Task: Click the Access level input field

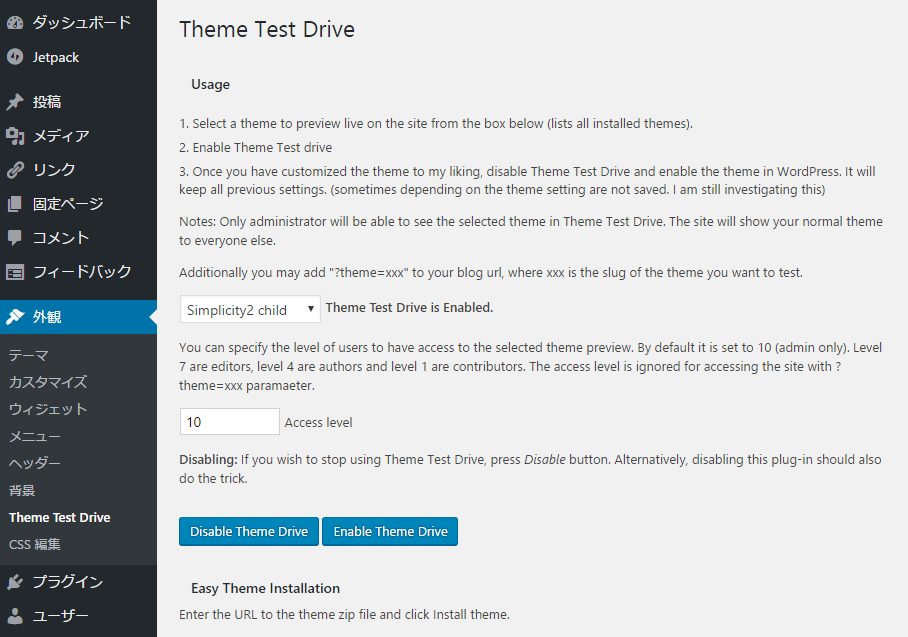Action: [229, 422]
